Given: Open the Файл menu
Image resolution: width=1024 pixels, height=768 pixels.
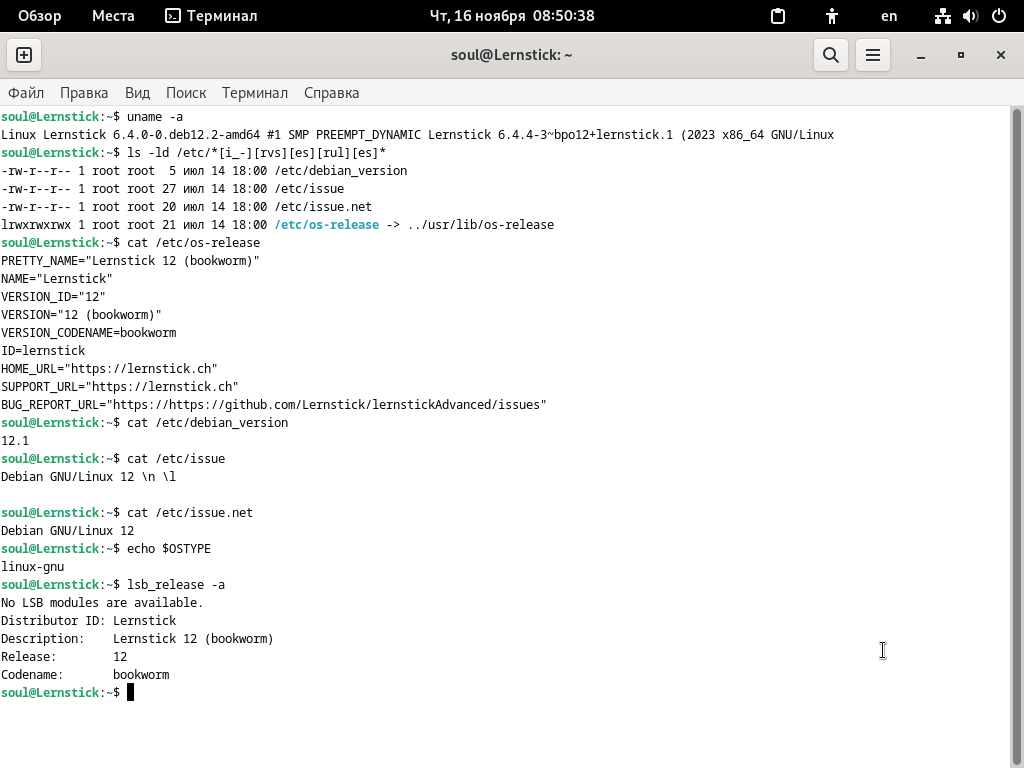Looking at the screenshot, I should [x=26, y=93].
